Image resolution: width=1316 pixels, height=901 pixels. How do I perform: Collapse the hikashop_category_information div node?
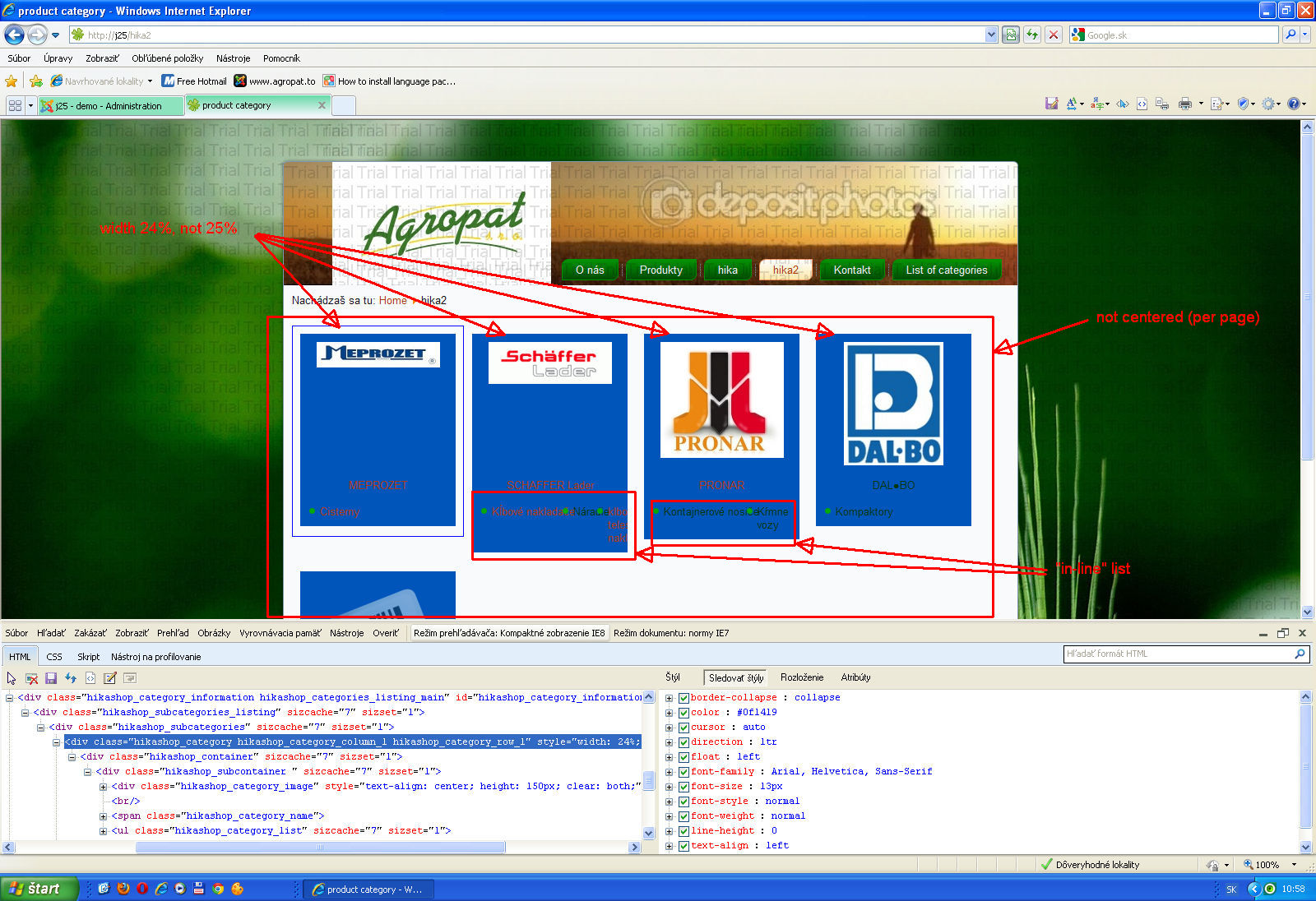(x=10, y=698)
